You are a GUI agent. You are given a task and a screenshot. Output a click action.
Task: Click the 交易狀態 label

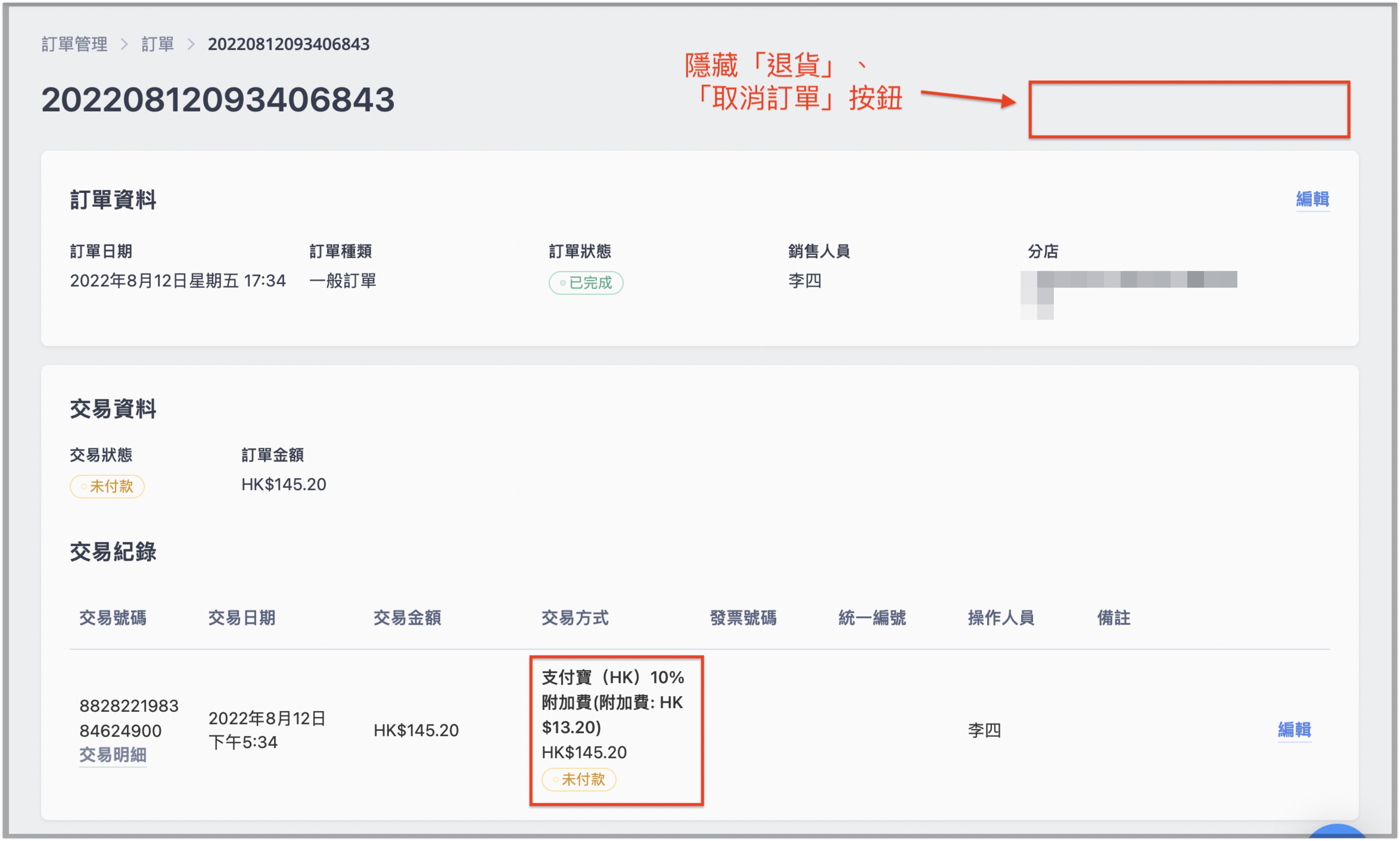(101, 454)
